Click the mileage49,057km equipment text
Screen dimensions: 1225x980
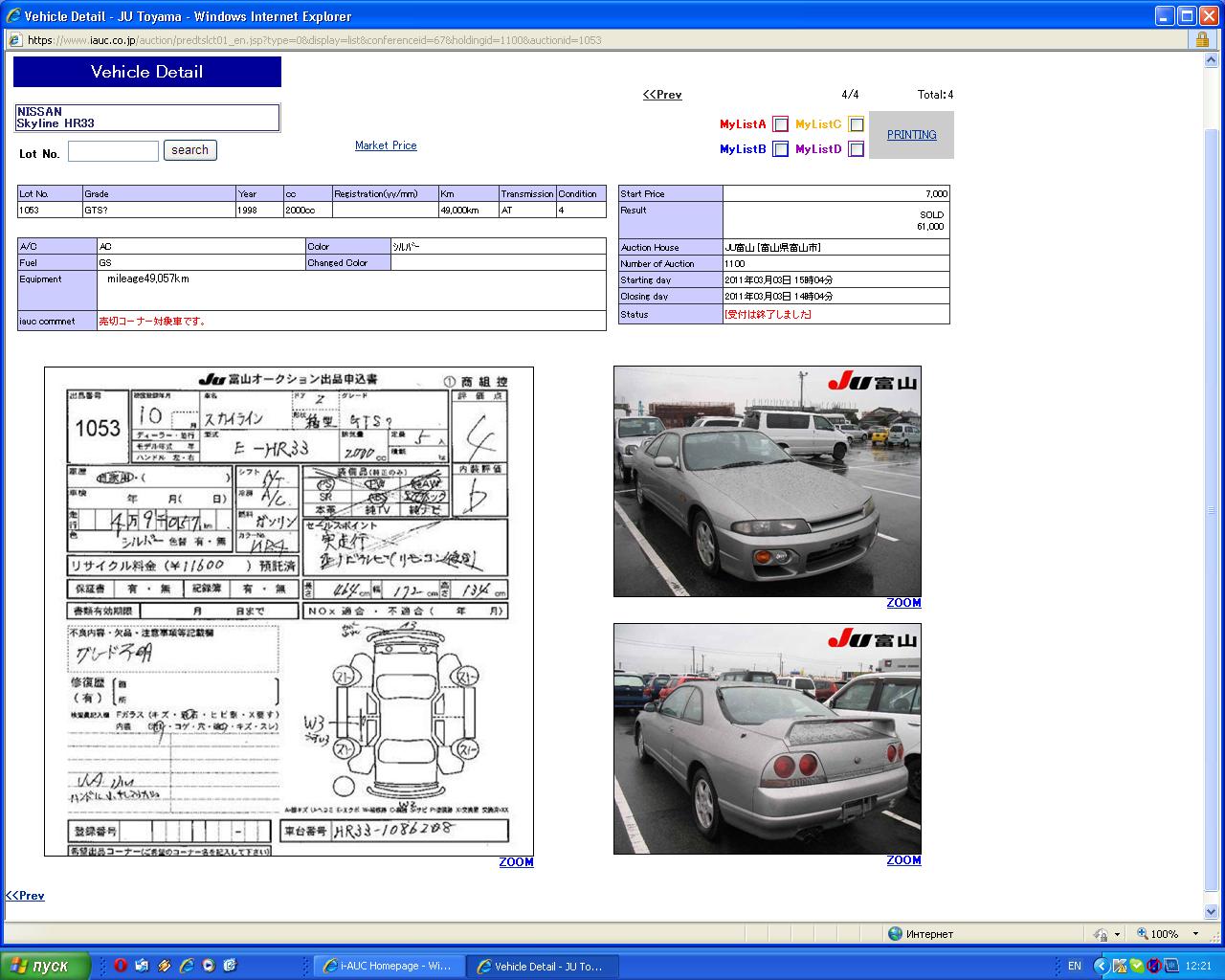click(148, 279)
